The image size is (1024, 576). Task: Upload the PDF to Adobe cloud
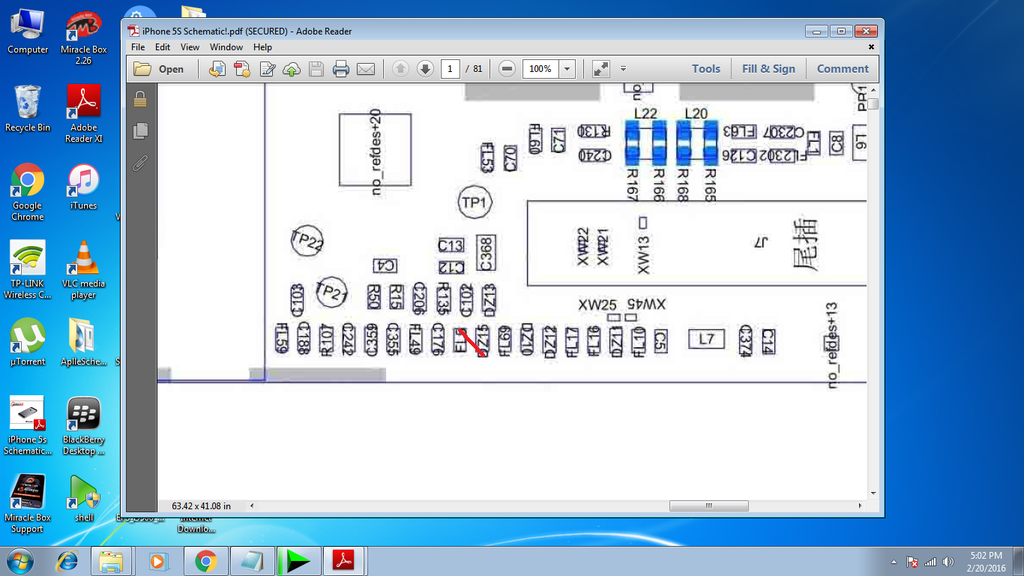click(291, 68)
